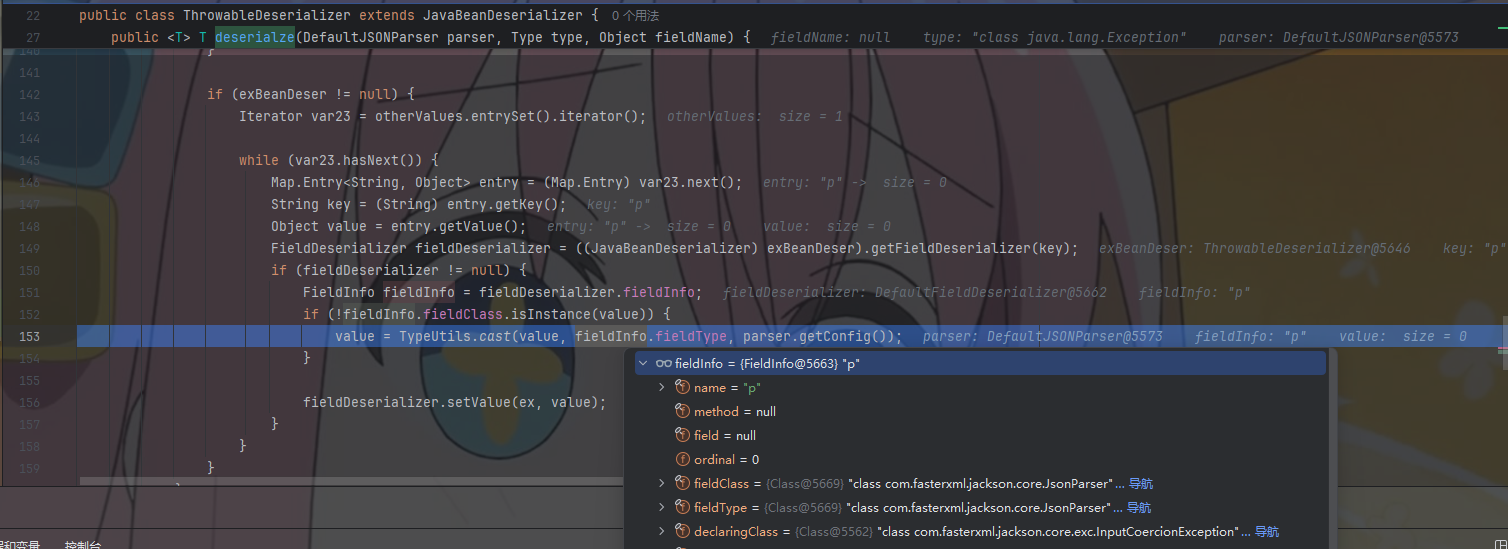Screen dimensions: 1508x549
Task: Click the deserialze method name
Action: pos(255,37)
